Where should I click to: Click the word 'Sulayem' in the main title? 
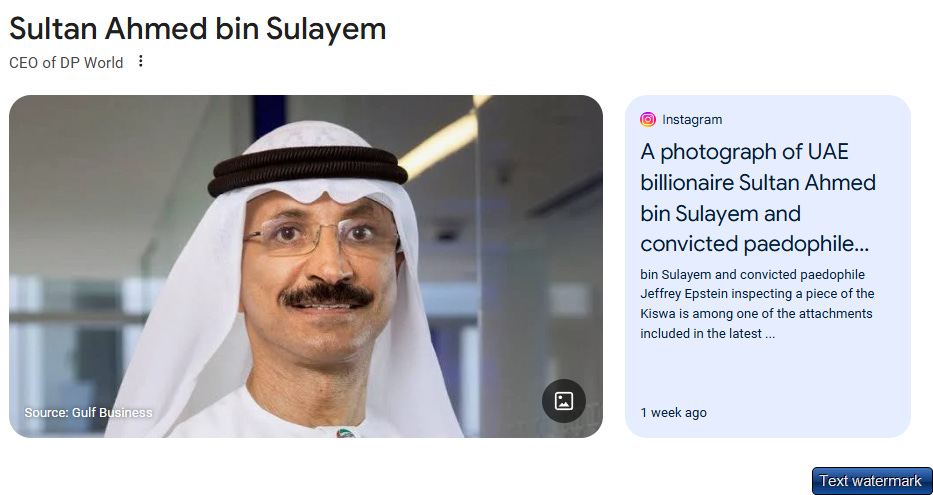[326, 29]
